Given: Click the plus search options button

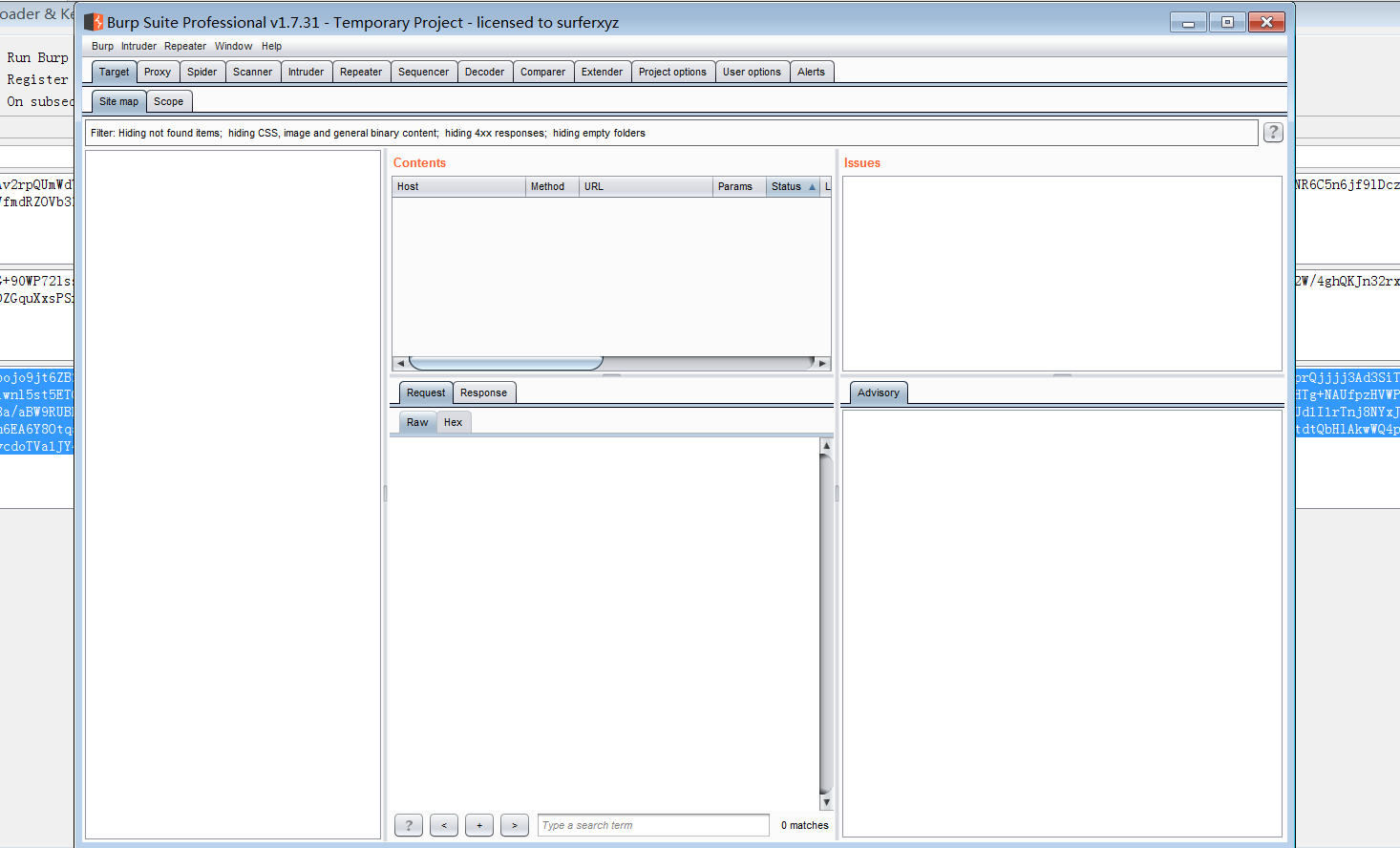Looking at the screenshot, I should point(479,825).
